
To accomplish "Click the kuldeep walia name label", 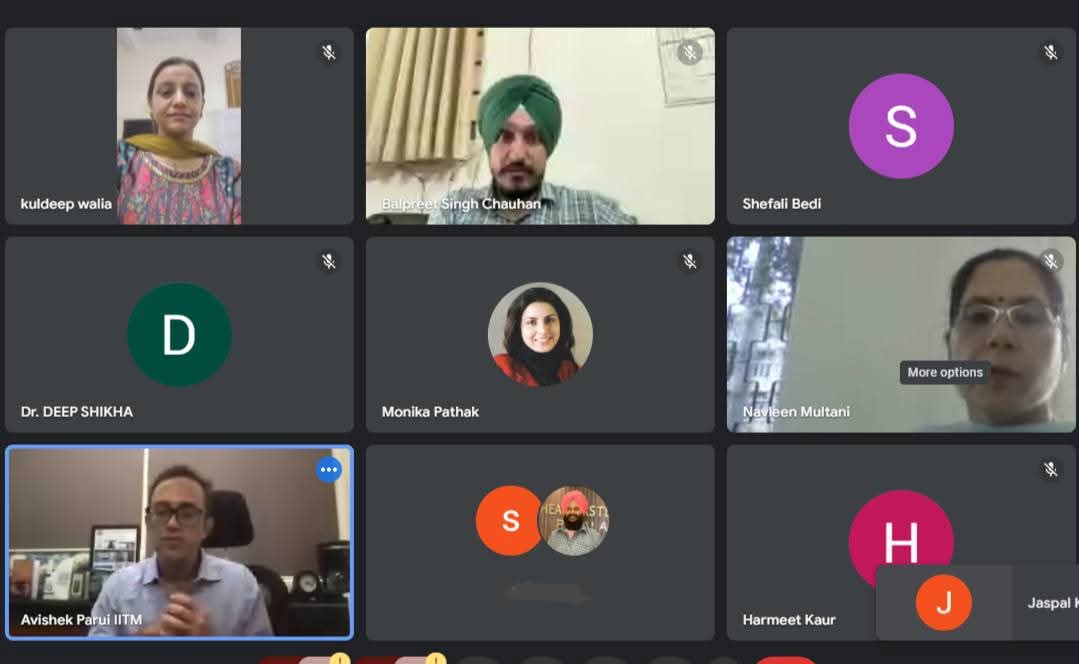I will [66, 204].
